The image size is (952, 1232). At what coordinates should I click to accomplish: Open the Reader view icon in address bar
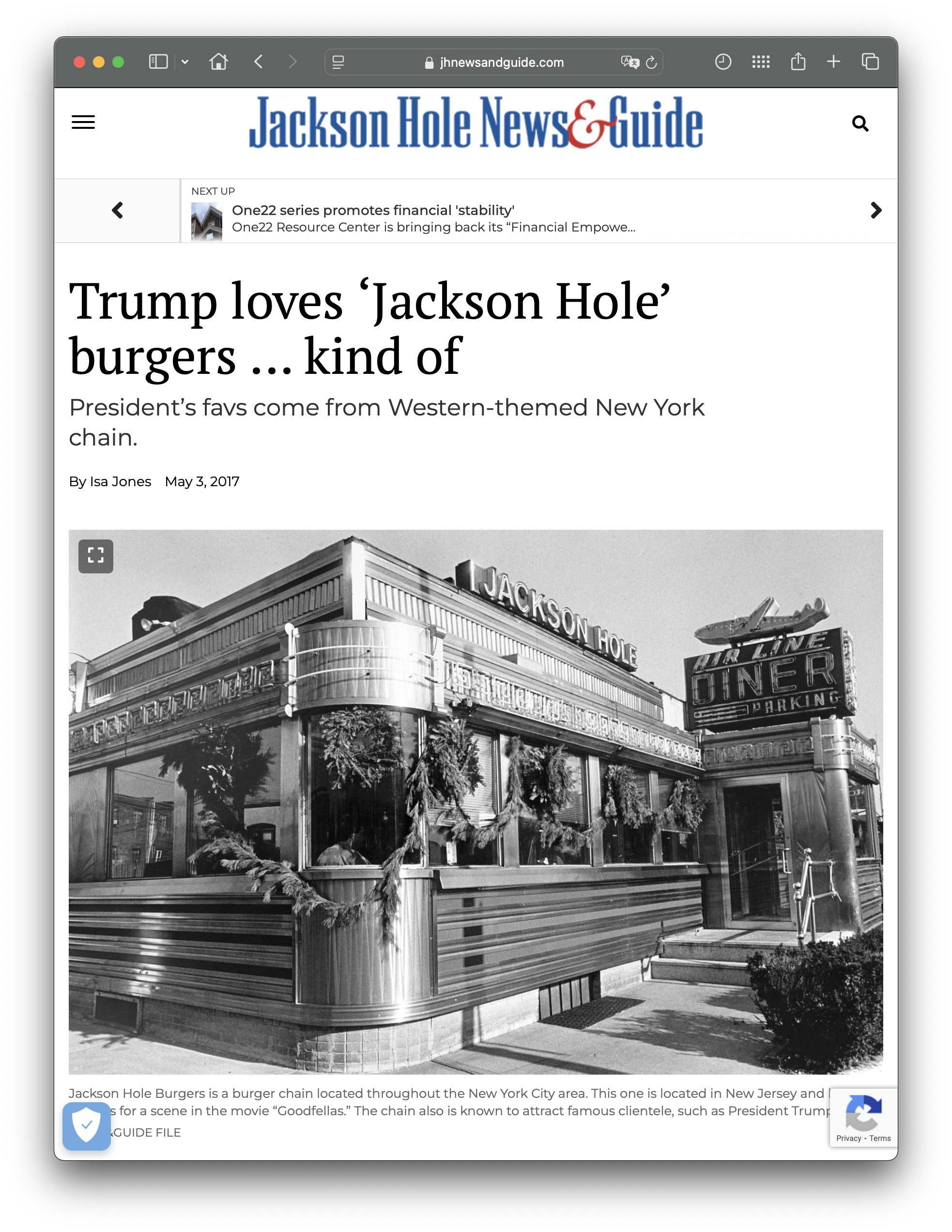pyautogui.click(x=338, y=62)
